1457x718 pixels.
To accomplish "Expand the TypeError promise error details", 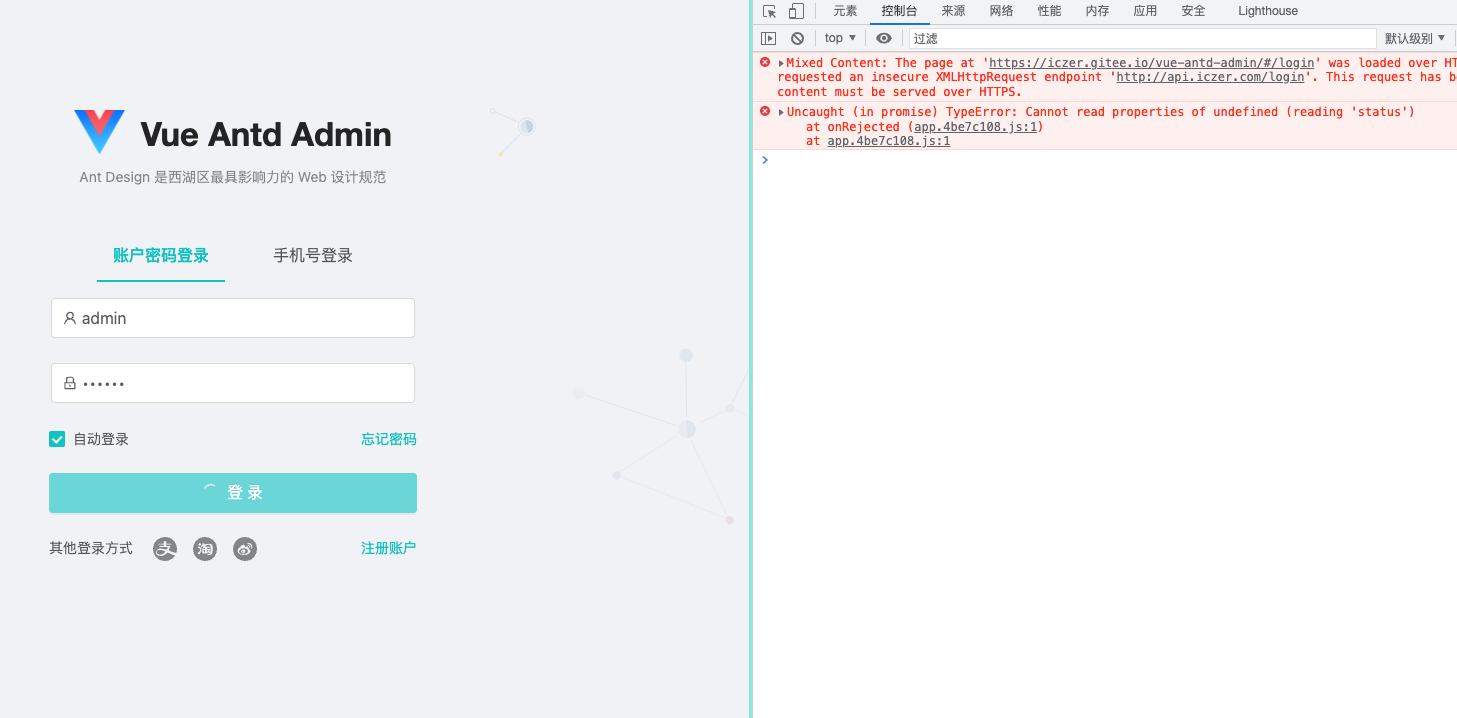I will pos(779,111).
